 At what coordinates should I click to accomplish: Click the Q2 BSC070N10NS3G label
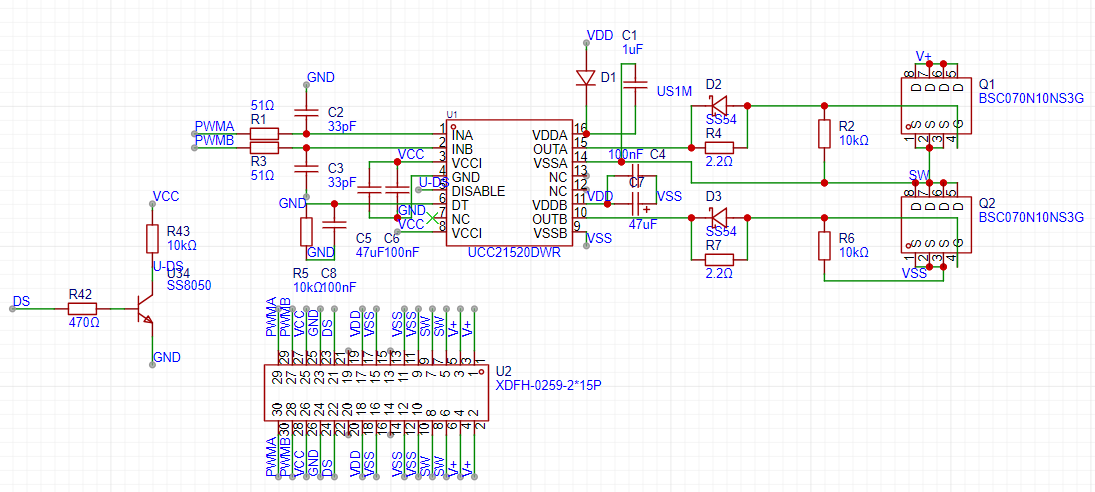1031,217
